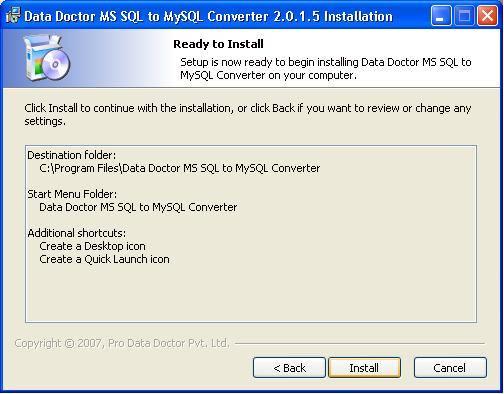This screenshot has width=504, height=394.
Task: Click the disabled maximize button
Action: click(464, 16)
